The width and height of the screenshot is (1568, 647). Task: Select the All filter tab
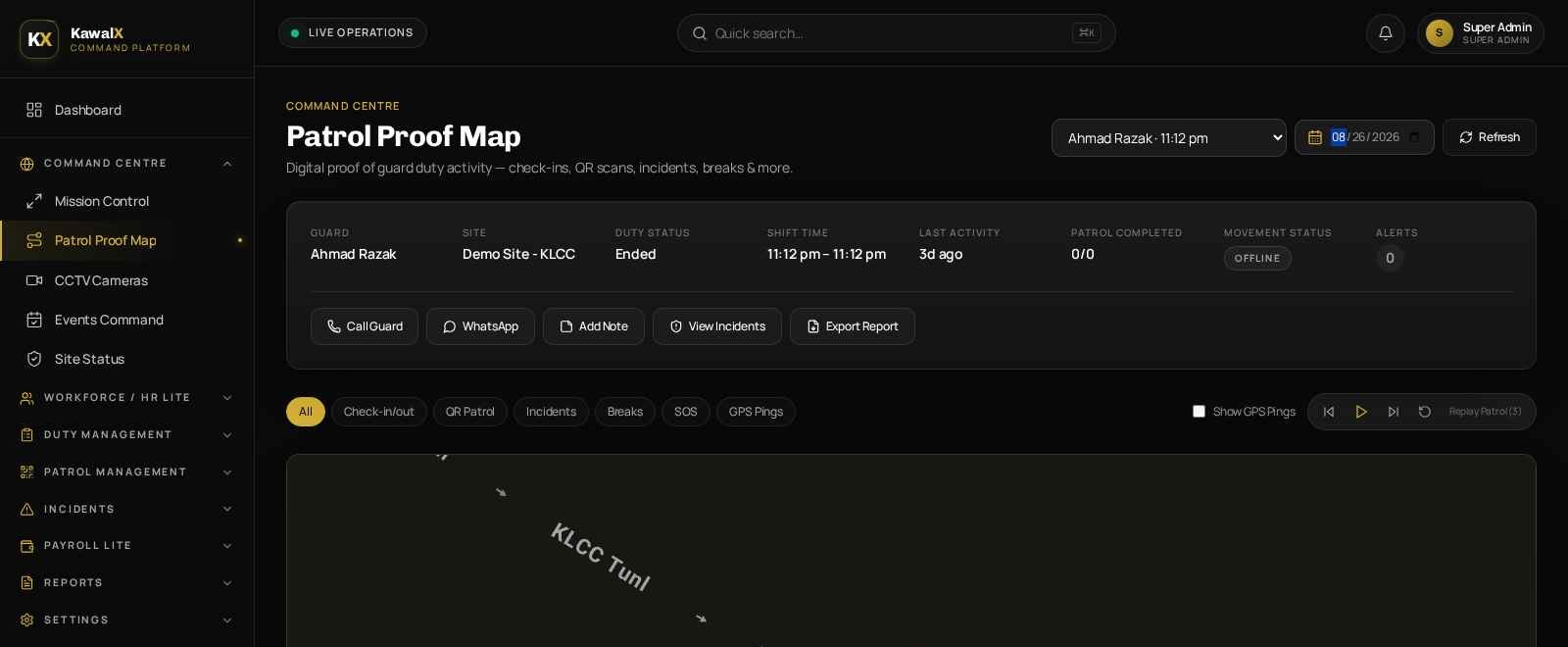[x=306, y=412]
